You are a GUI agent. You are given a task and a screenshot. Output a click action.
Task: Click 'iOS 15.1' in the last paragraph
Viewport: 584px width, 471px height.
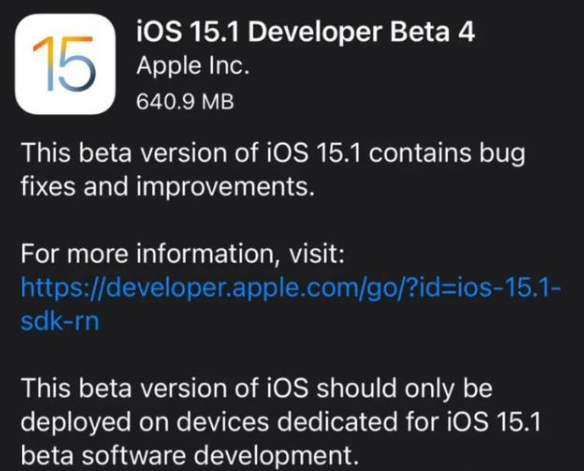[x=492, y=421]
